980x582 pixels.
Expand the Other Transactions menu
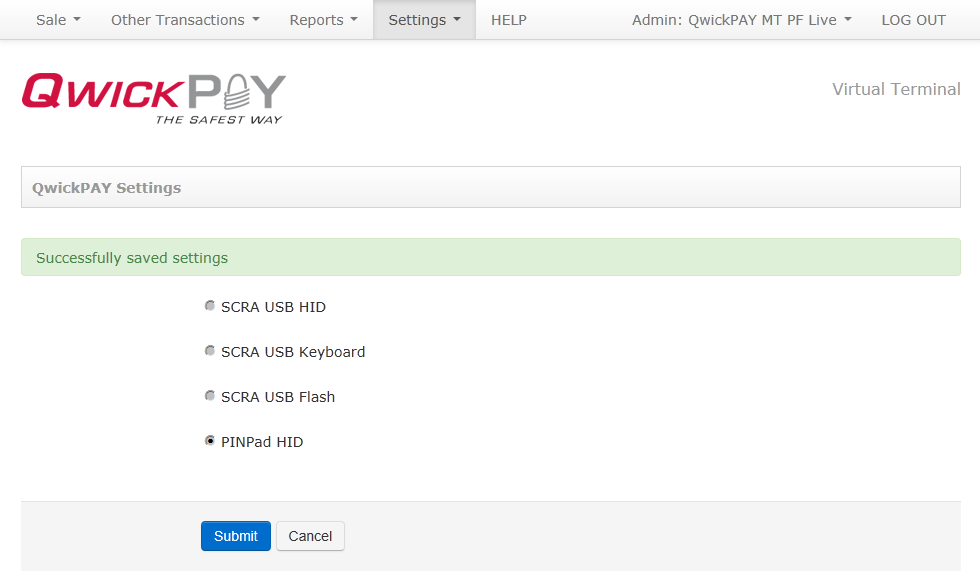(x=184, y=19)
